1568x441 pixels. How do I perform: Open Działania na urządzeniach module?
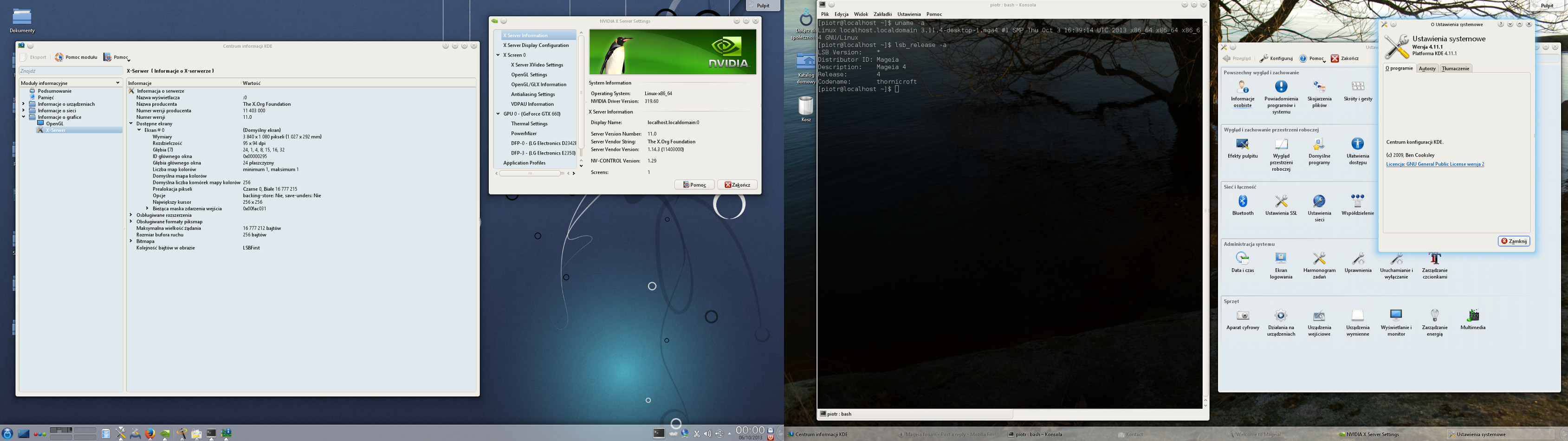(x=1281, y=323)
